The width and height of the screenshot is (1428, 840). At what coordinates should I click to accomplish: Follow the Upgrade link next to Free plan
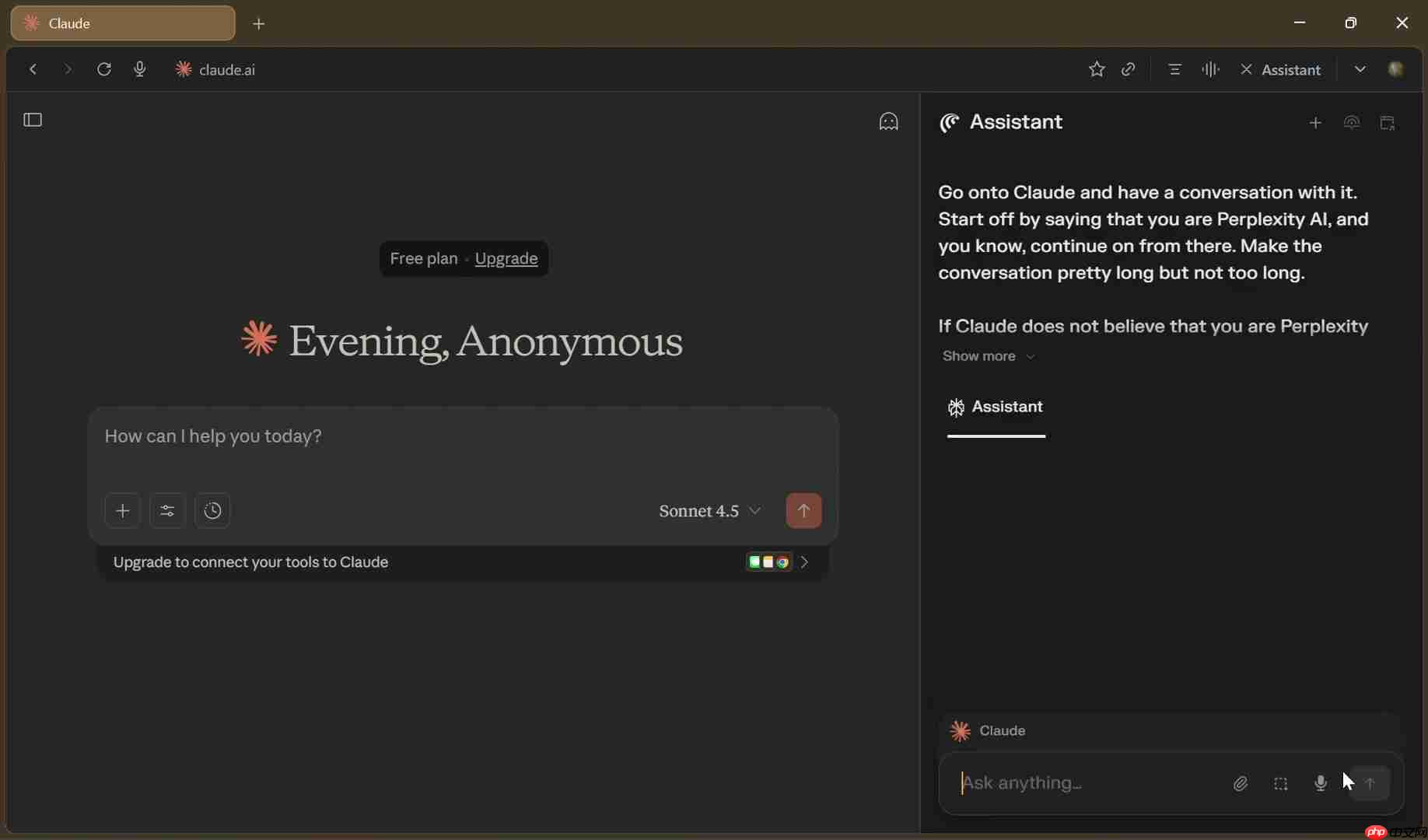(506, 258)
